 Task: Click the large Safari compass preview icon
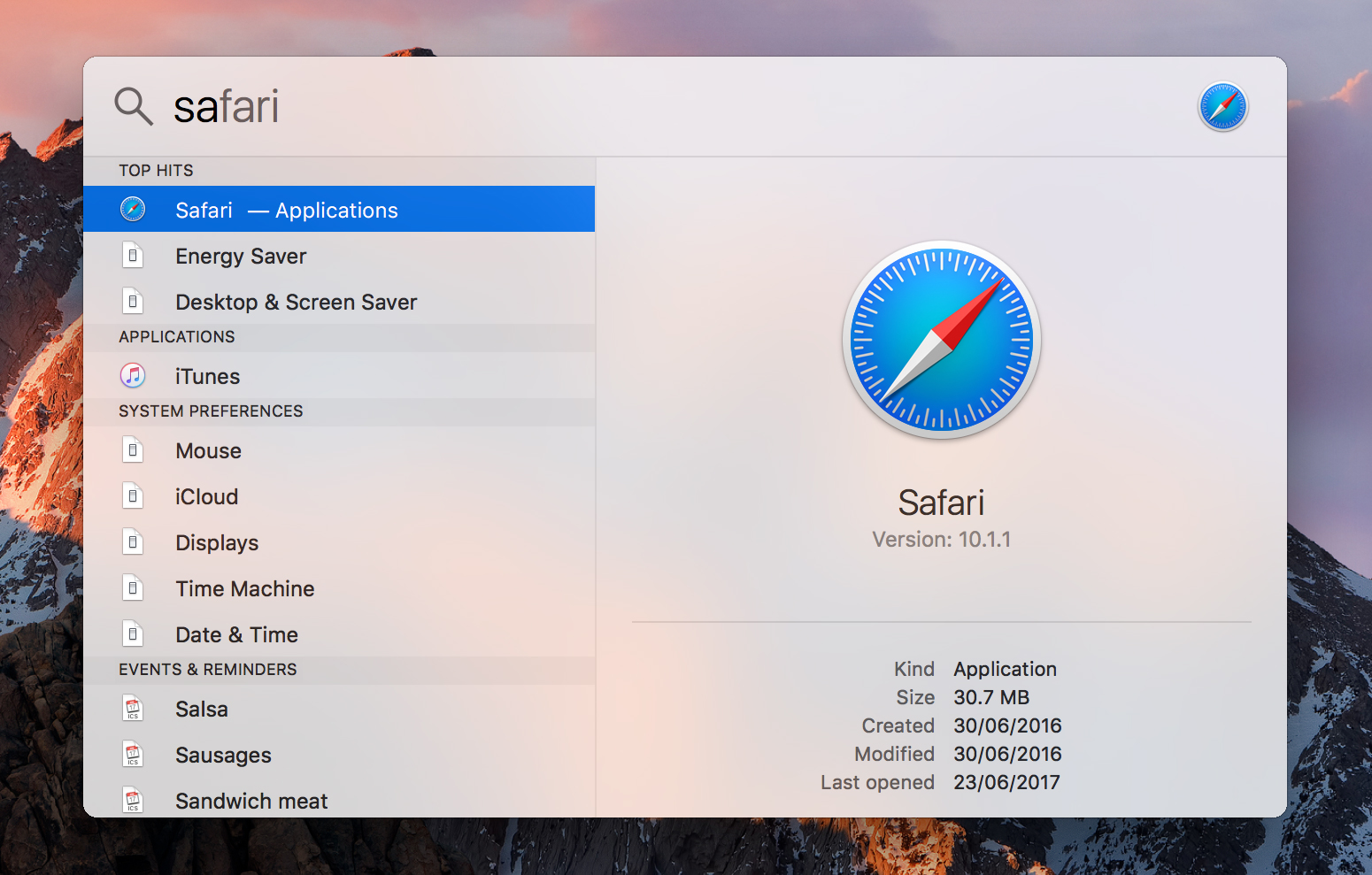942,340
